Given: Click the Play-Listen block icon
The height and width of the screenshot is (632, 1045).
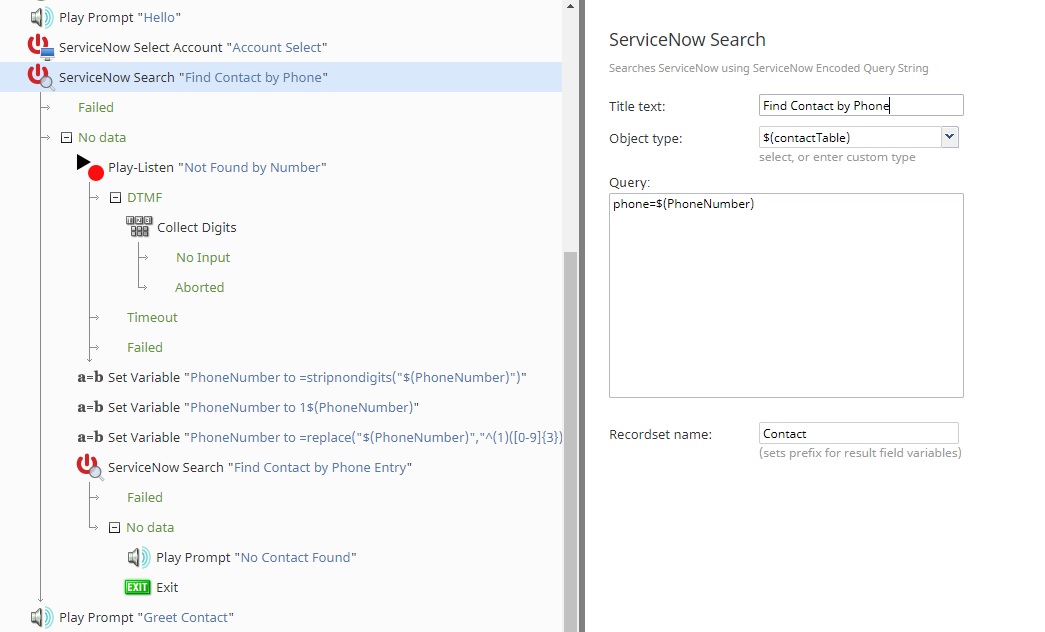Looking at the screenshot, I should coord(91,167).
